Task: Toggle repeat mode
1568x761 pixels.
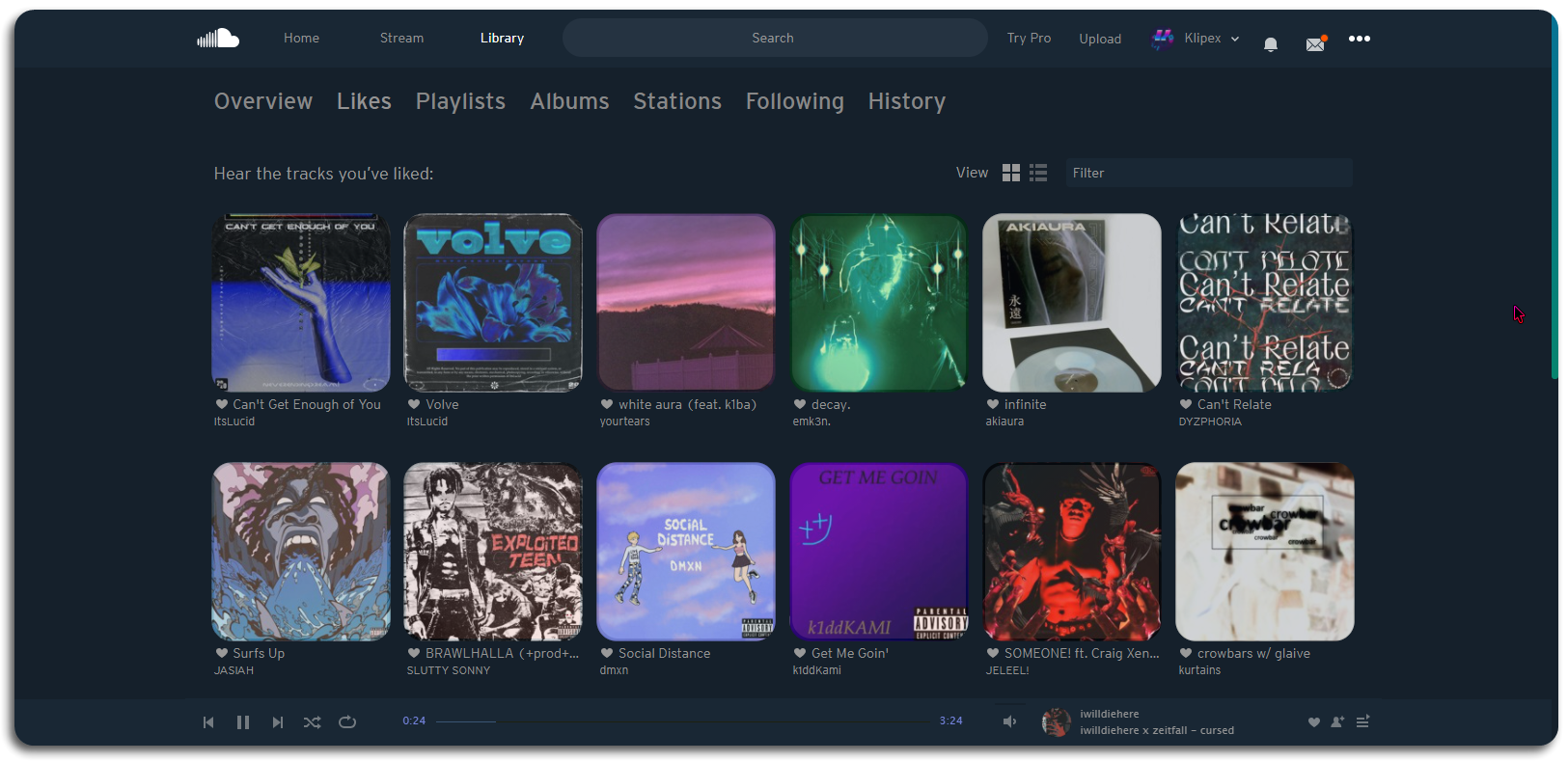Action: (x=347, y=722)
